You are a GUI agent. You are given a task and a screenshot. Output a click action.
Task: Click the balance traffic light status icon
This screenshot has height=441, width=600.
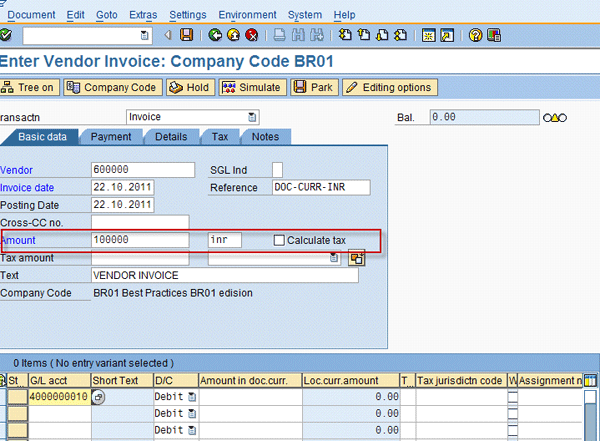coord(555,118)
